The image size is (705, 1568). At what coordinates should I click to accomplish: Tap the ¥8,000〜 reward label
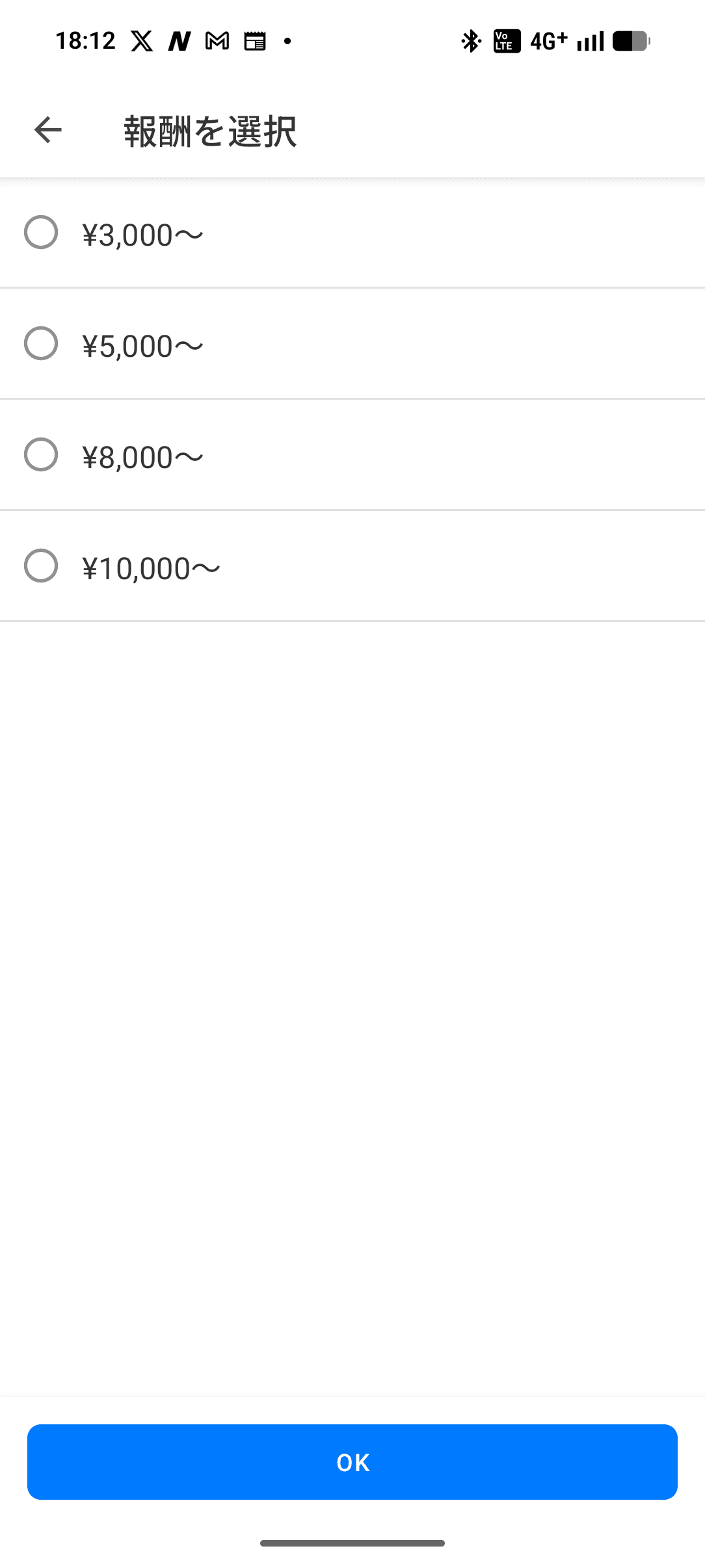tap(143, 457)
